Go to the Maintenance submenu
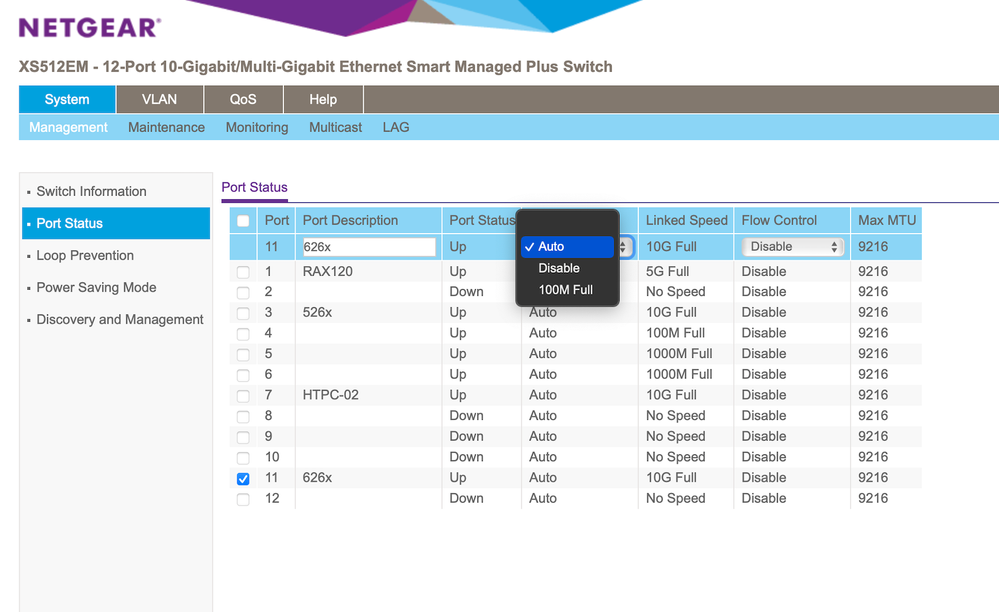The image size is (999, 612). click(x=166, y=127)
